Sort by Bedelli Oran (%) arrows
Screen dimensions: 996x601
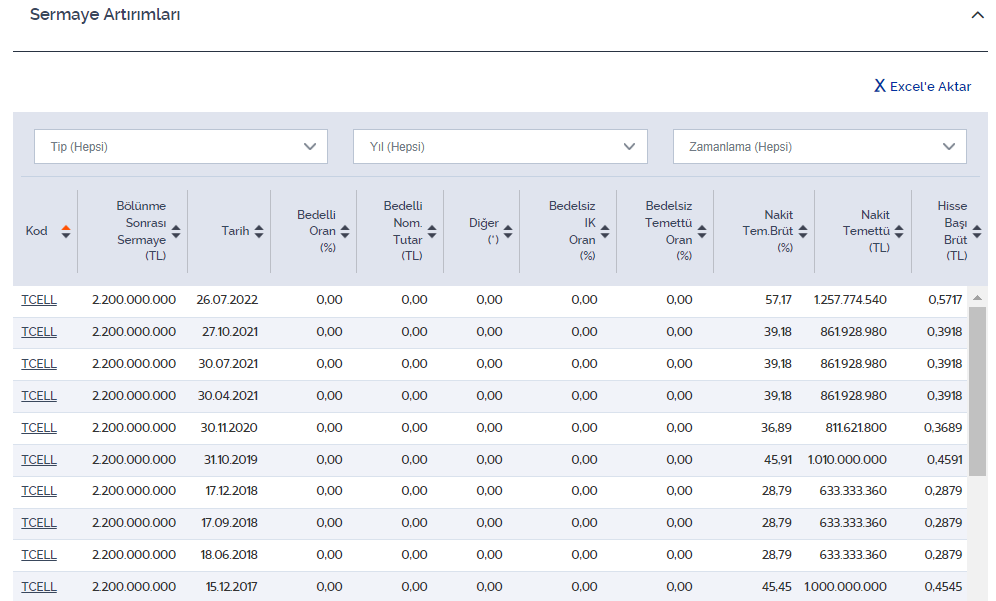click(345, 231)
